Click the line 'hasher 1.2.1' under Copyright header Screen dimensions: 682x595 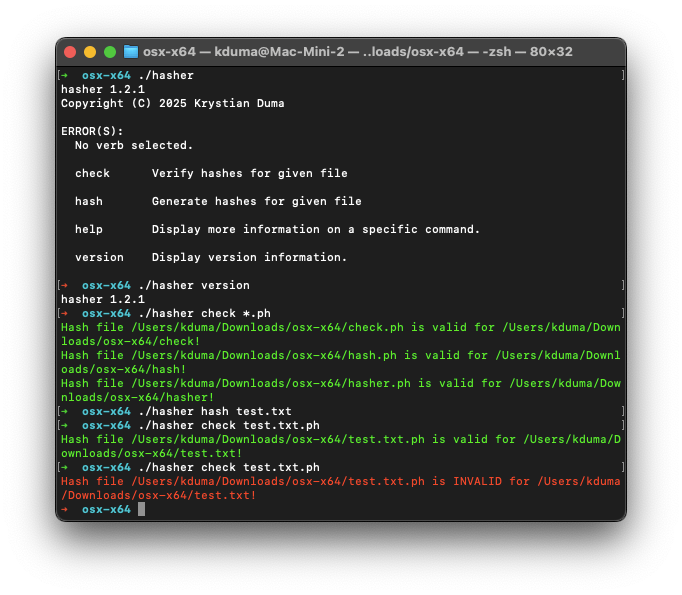(x=103, y=90)
